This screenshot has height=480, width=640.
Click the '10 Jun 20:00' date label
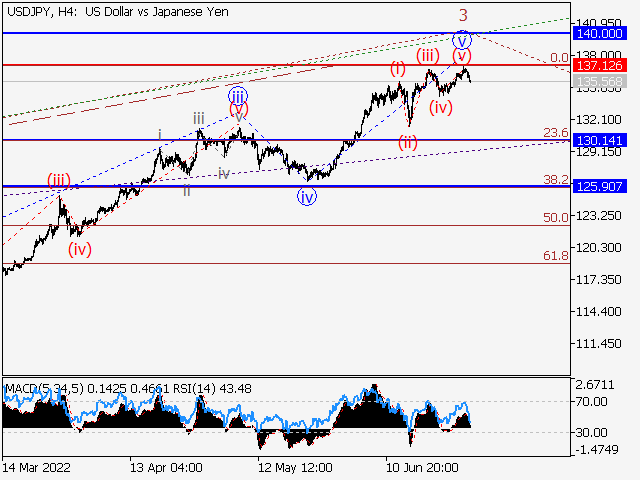pos(422,467)
